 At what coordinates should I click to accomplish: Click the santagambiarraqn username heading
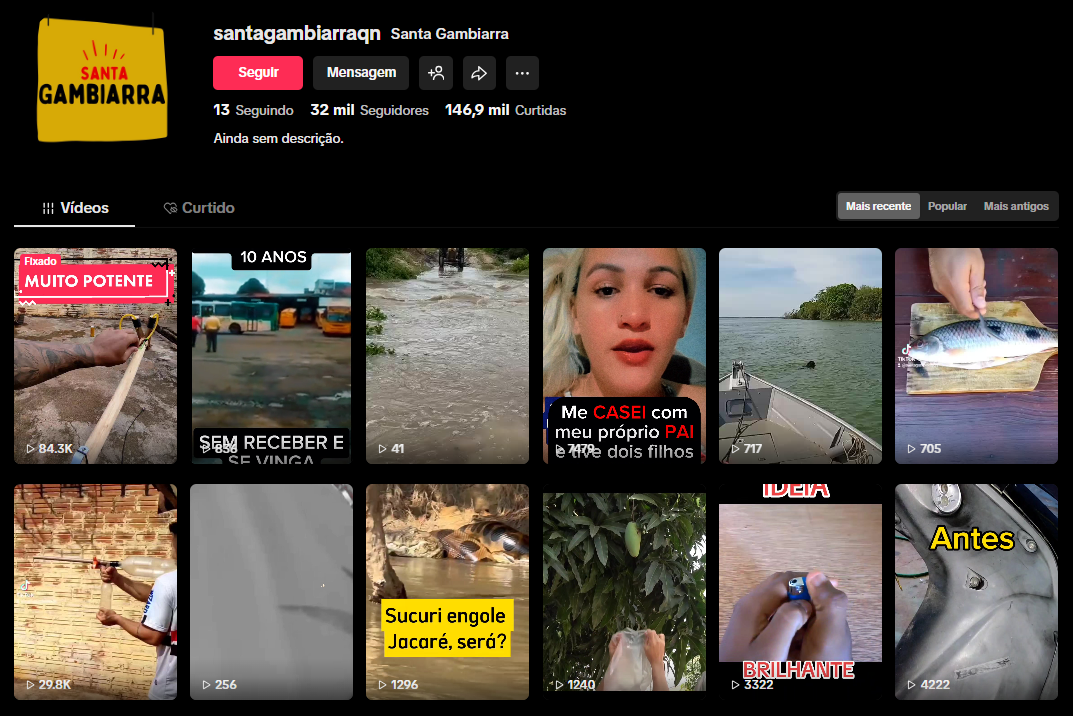[x=296, y=33]
